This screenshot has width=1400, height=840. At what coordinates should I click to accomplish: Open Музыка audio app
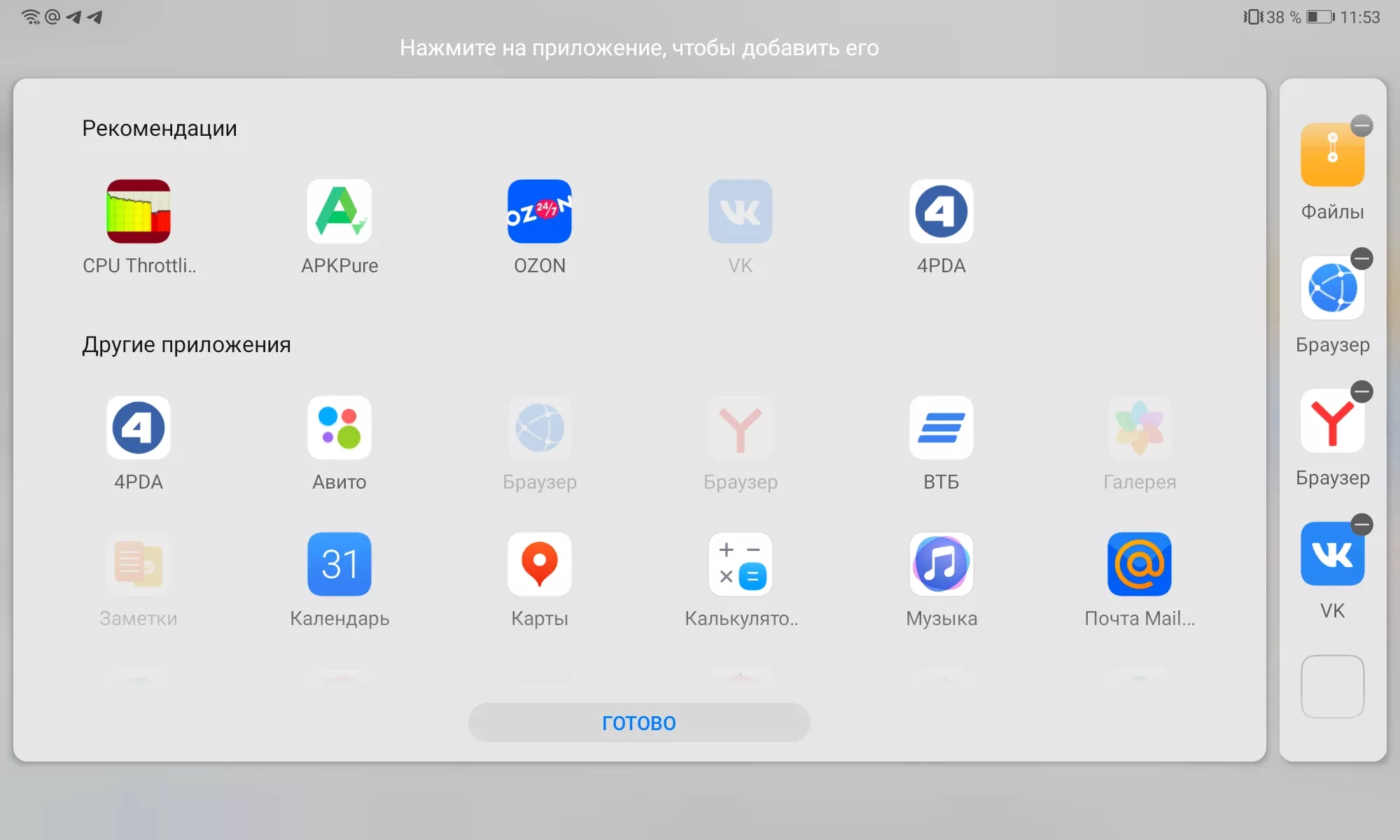pyautogui.click(x=939, y=566)
